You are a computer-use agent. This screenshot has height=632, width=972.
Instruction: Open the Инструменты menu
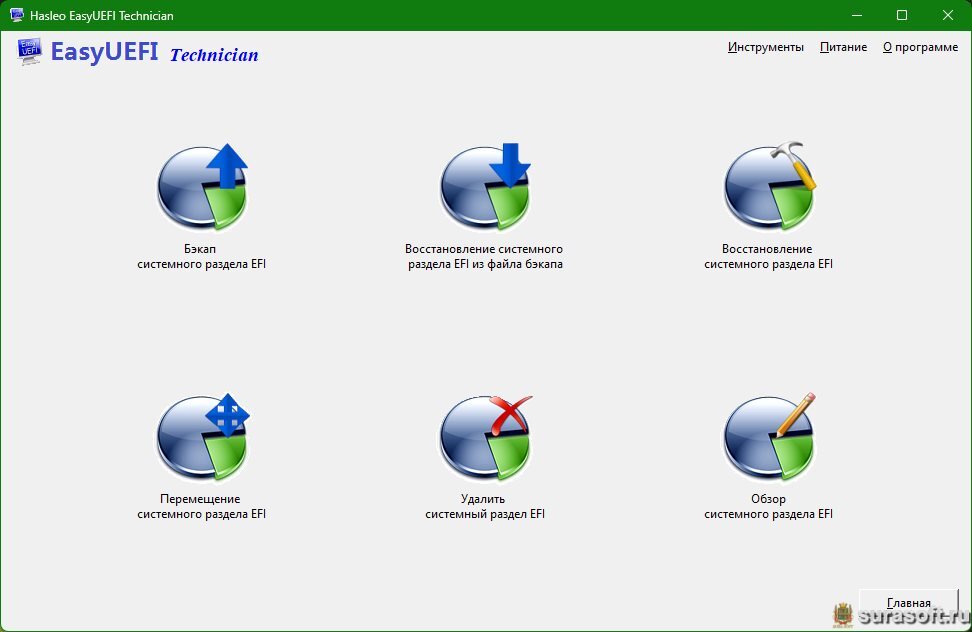pos(766,47)
